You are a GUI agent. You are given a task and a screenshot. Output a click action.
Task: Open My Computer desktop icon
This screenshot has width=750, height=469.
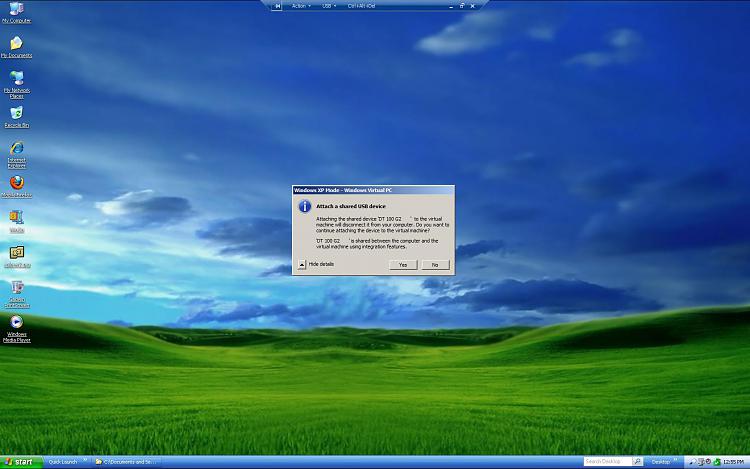pos(16,12)
